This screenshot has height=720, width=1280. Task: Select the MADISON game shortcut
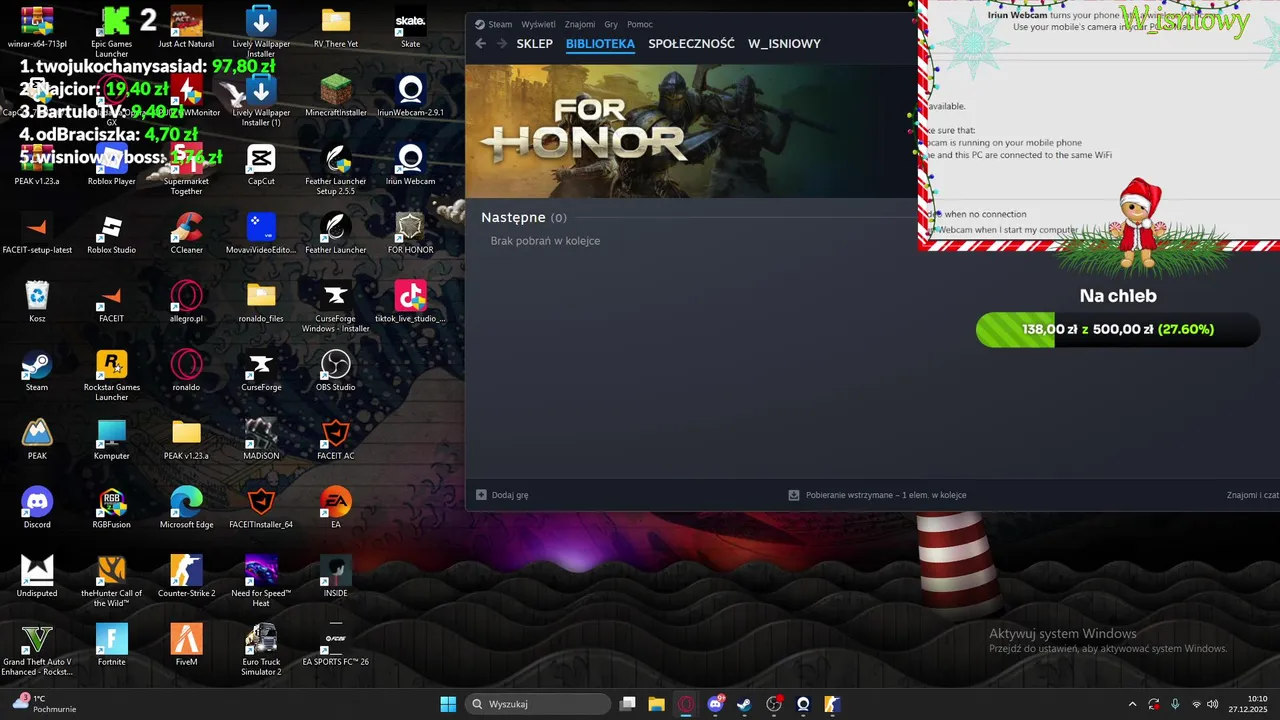point(261,438)
